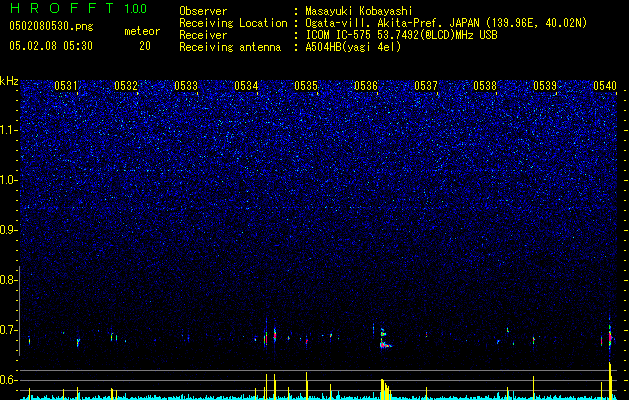Screen dimensions: 629x400
Task: Jump to the 0538 time marker
Action: [485, 86]
